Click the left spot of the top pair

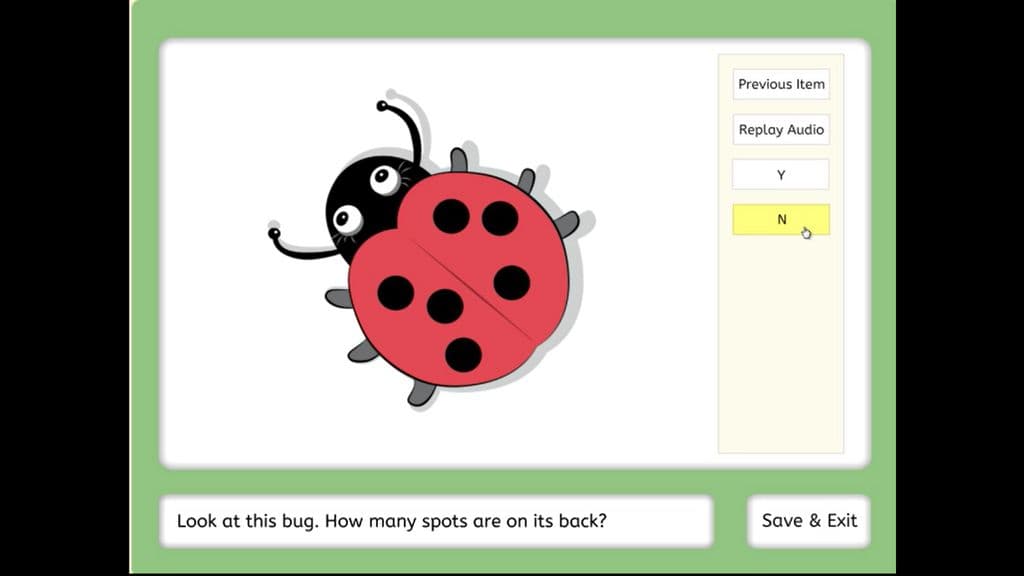(x=451, y=216)
